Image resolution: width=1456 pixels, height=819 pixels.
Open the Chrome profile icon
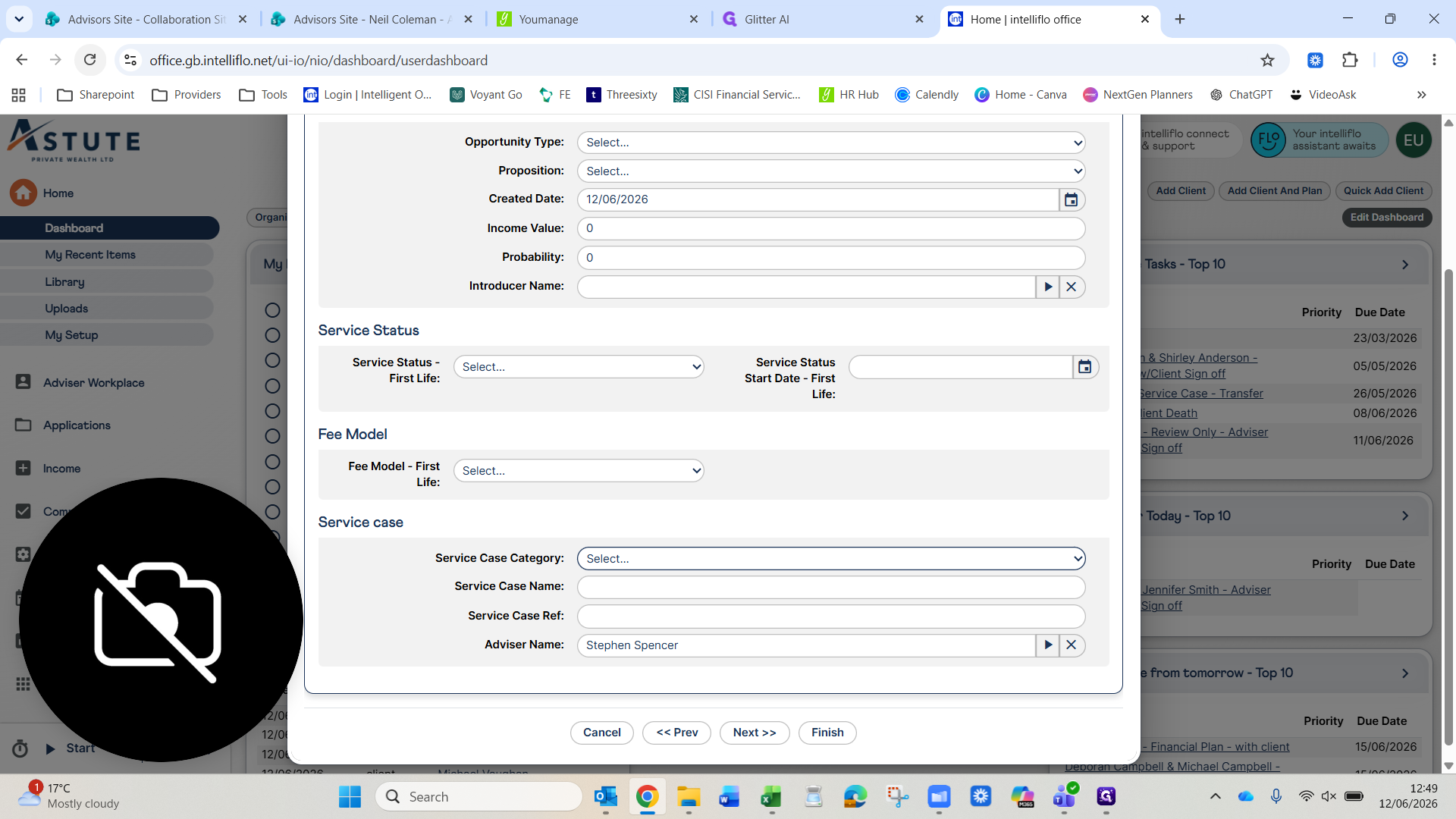[x=1400, y=60]
